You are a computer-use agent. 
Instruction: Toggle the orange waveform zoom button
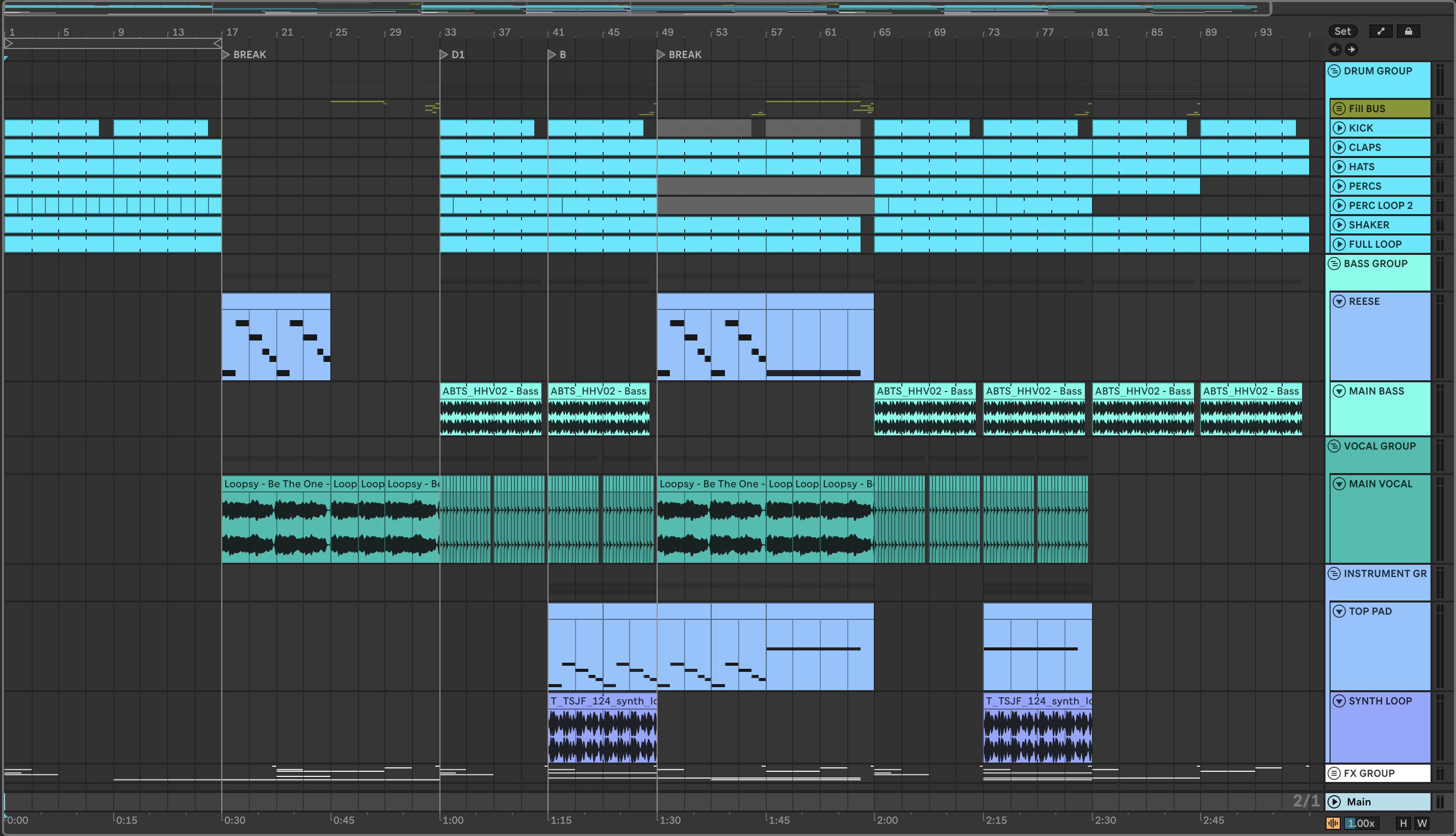point(1333,823)
